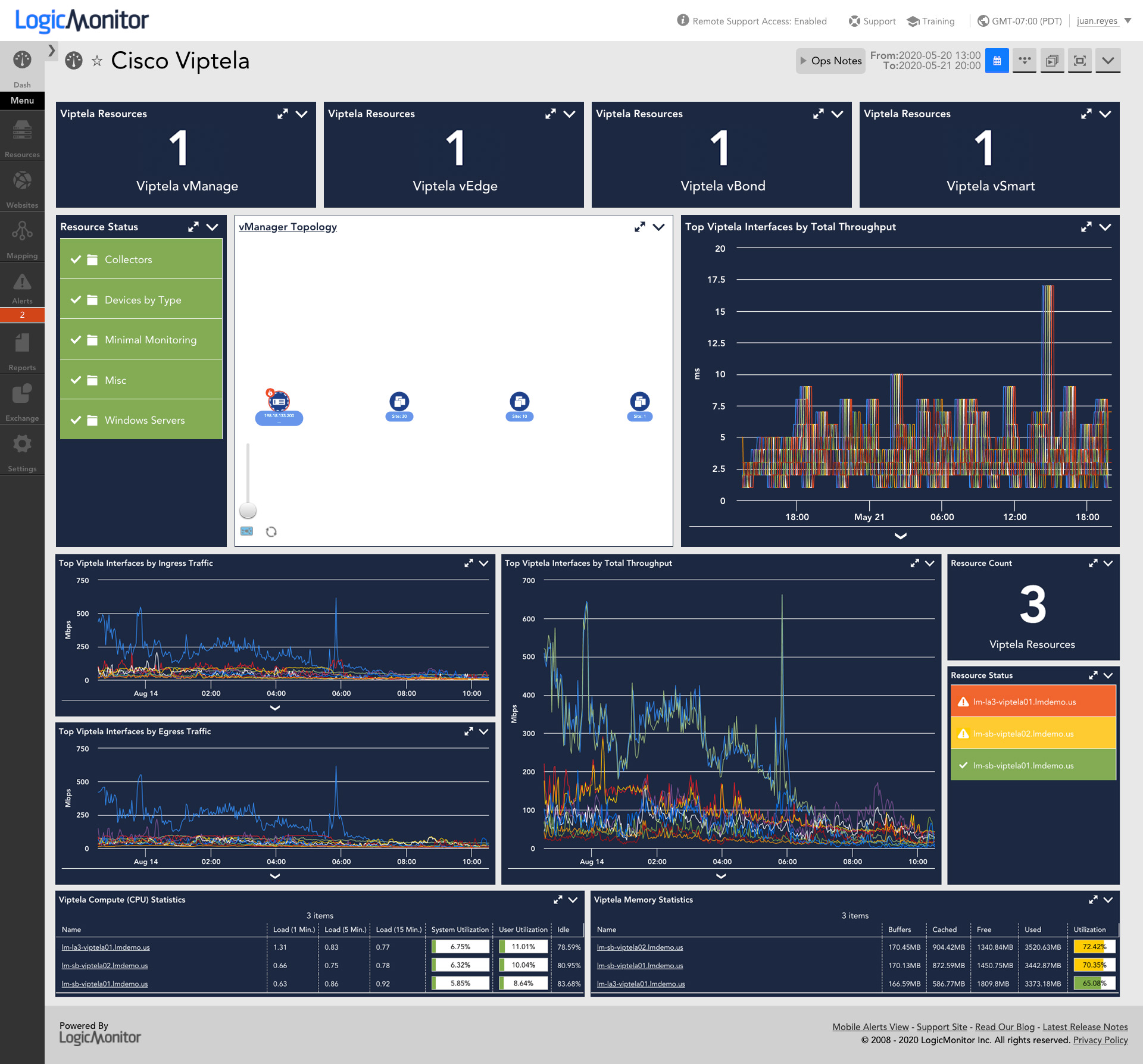Select lm-la3-viptela01.lmdemo.us status row
The image size is (1143, 1064).
(1033, 702)
